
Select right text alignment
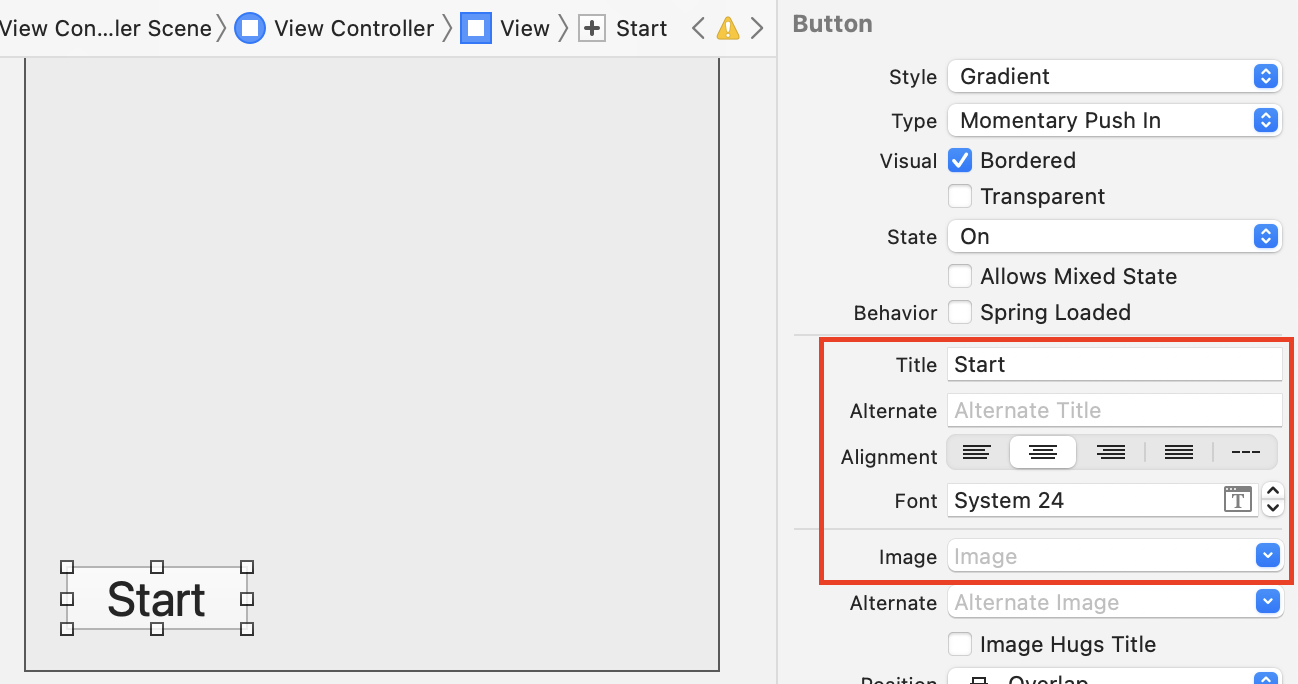tap(1111, 453)
